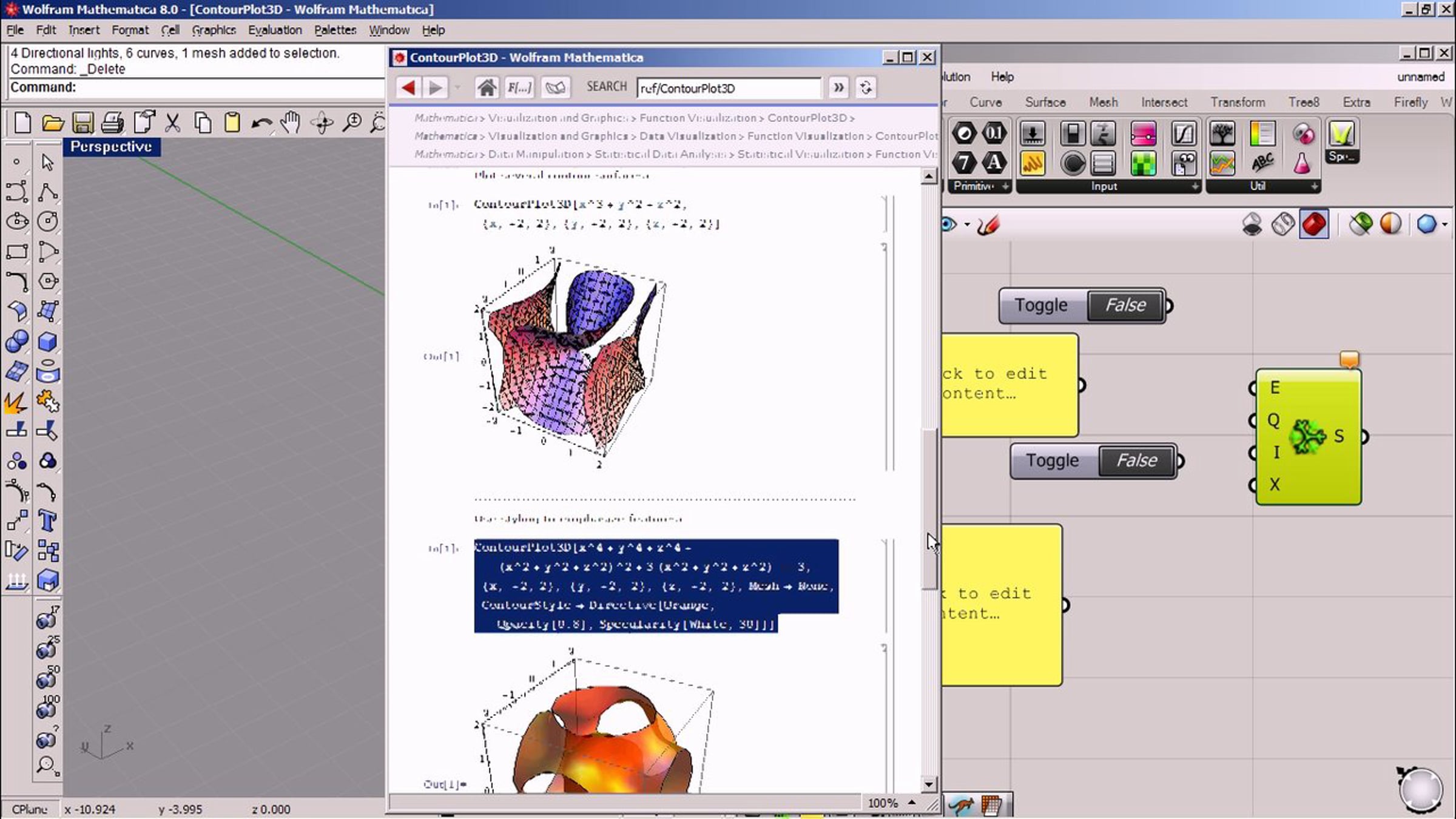Switch to Grasshopper Surface tab
Viewport: 1456px width, 819px height.
pos(1045,103)
